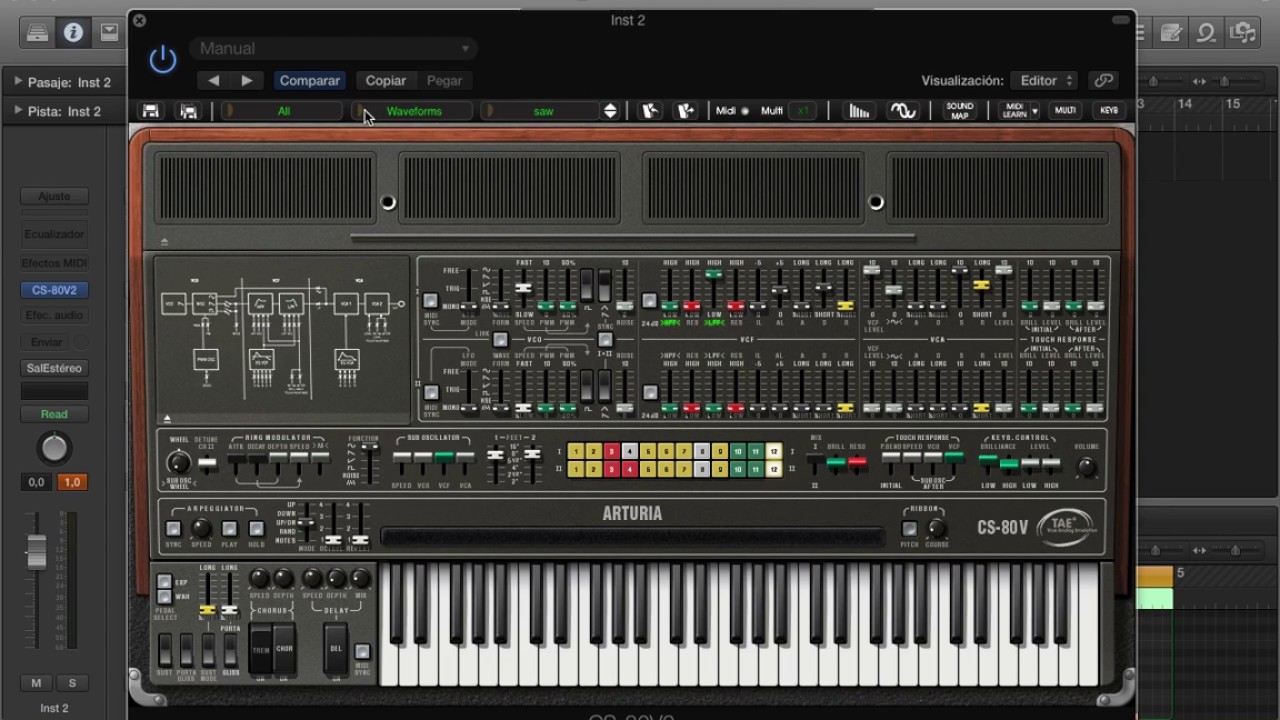Click the save preset floppy icon

(x=151, y=111)
